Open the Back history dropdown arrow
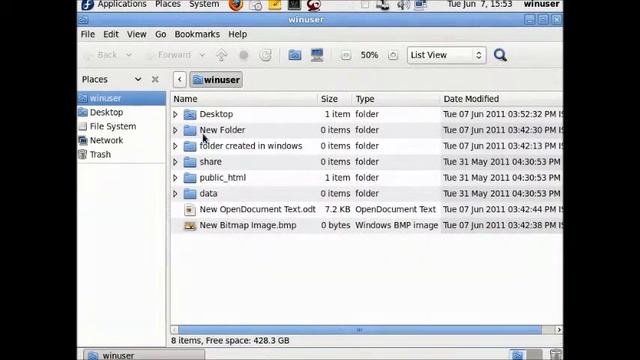640x360 pixels. (129, 55)
